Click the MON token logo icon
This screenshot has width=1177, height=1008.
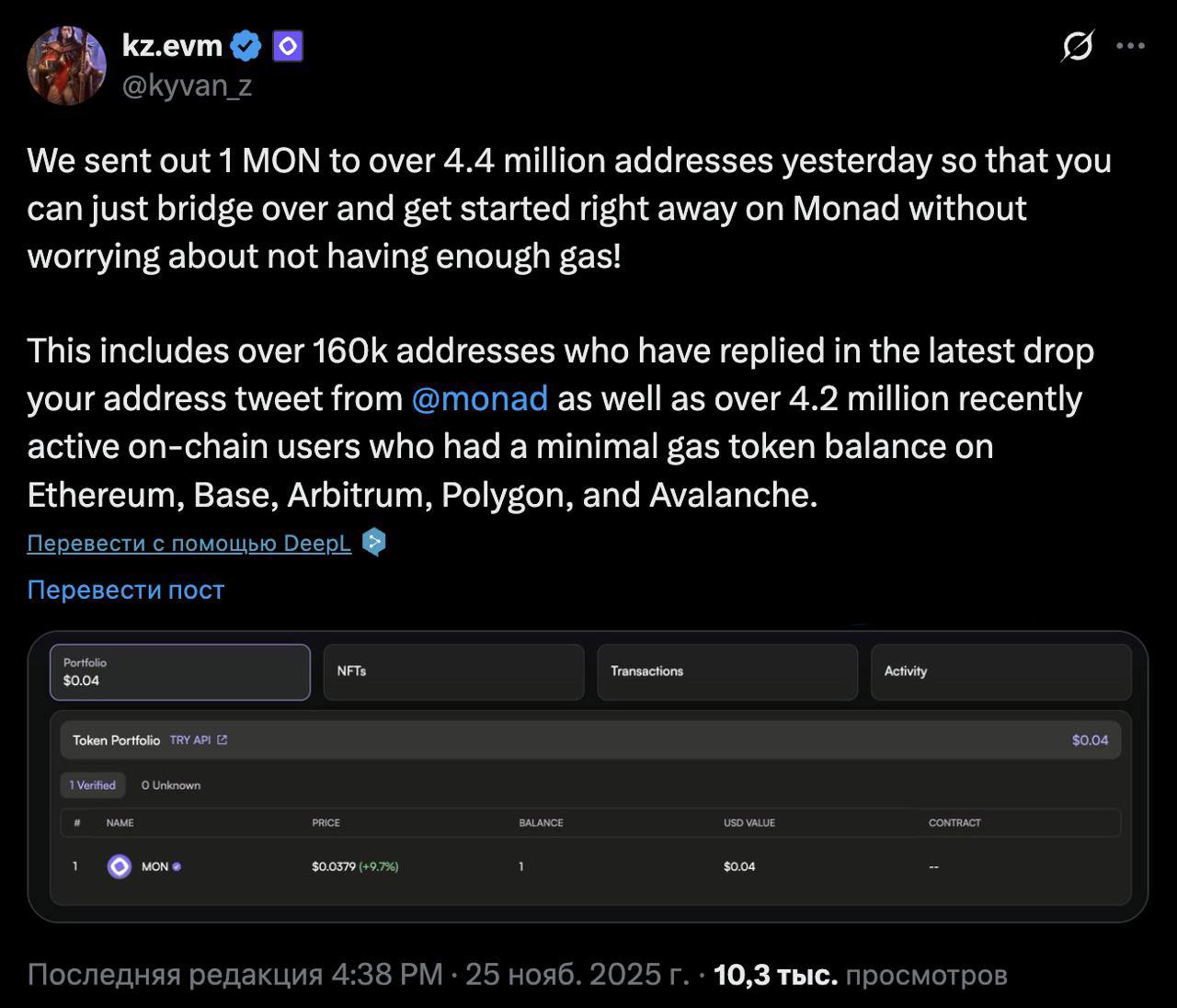(120, 866)
